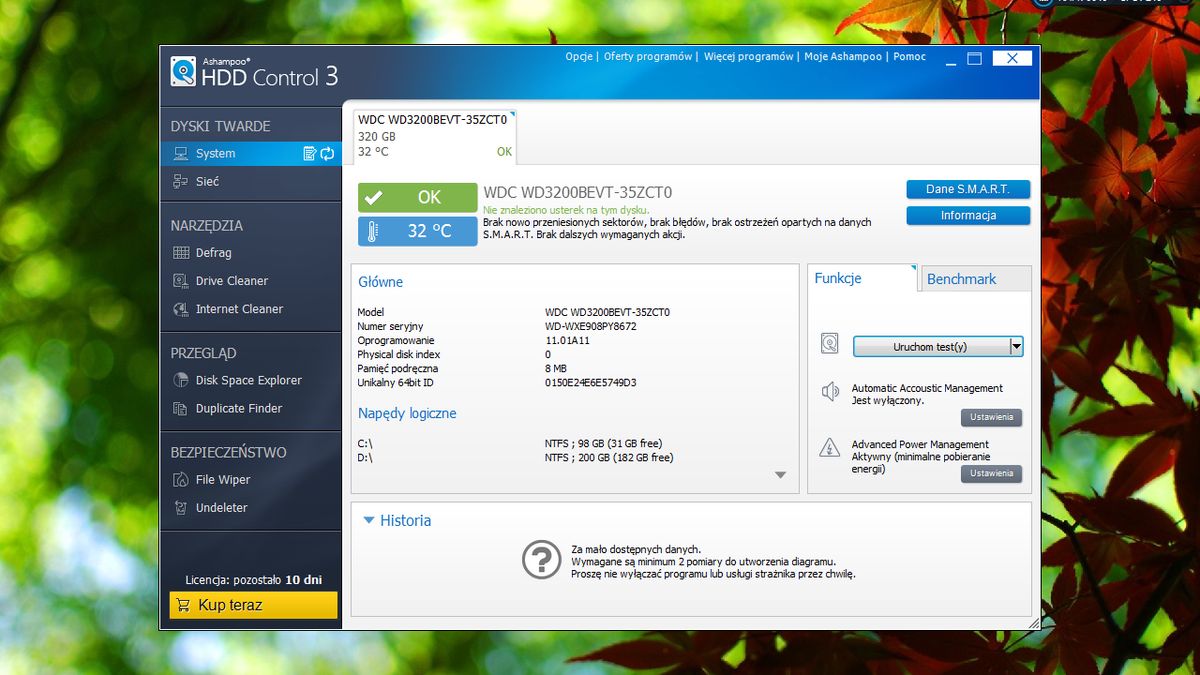
Task: Click the Model value WDC WD3200BEVT-35ZCT0
Action: pyautogui.click(x=607, y=312)
